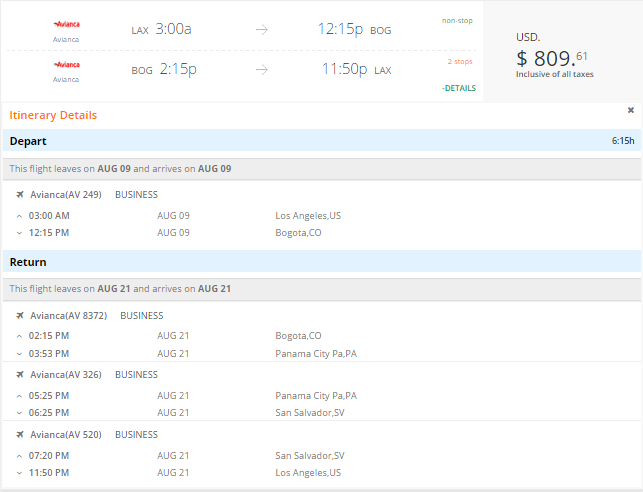Click the outbound arrow after LAX 3:00a
The height and width of the screenshot is (492, 643).
262,30
